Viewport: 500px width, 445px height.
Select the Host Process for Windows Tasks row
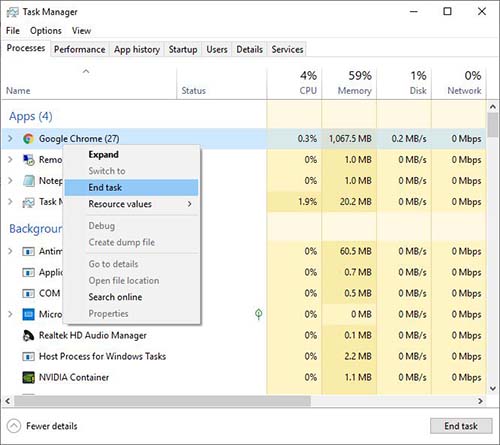pyautogui.click(x=243, y=356)
